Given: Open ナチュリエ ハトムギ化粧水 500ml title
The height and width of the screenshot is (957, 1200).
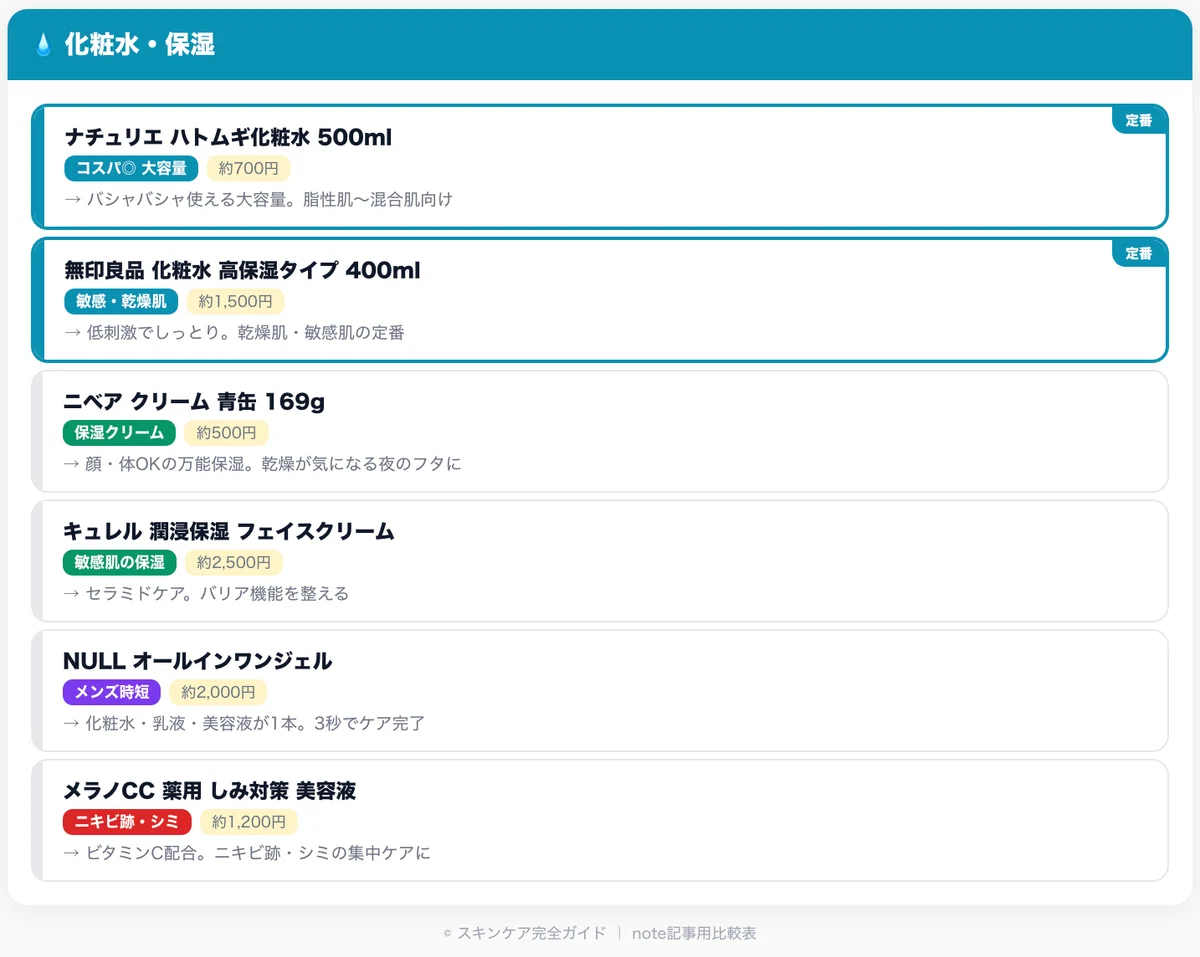Looking at the screenshot, I should 228,137.
